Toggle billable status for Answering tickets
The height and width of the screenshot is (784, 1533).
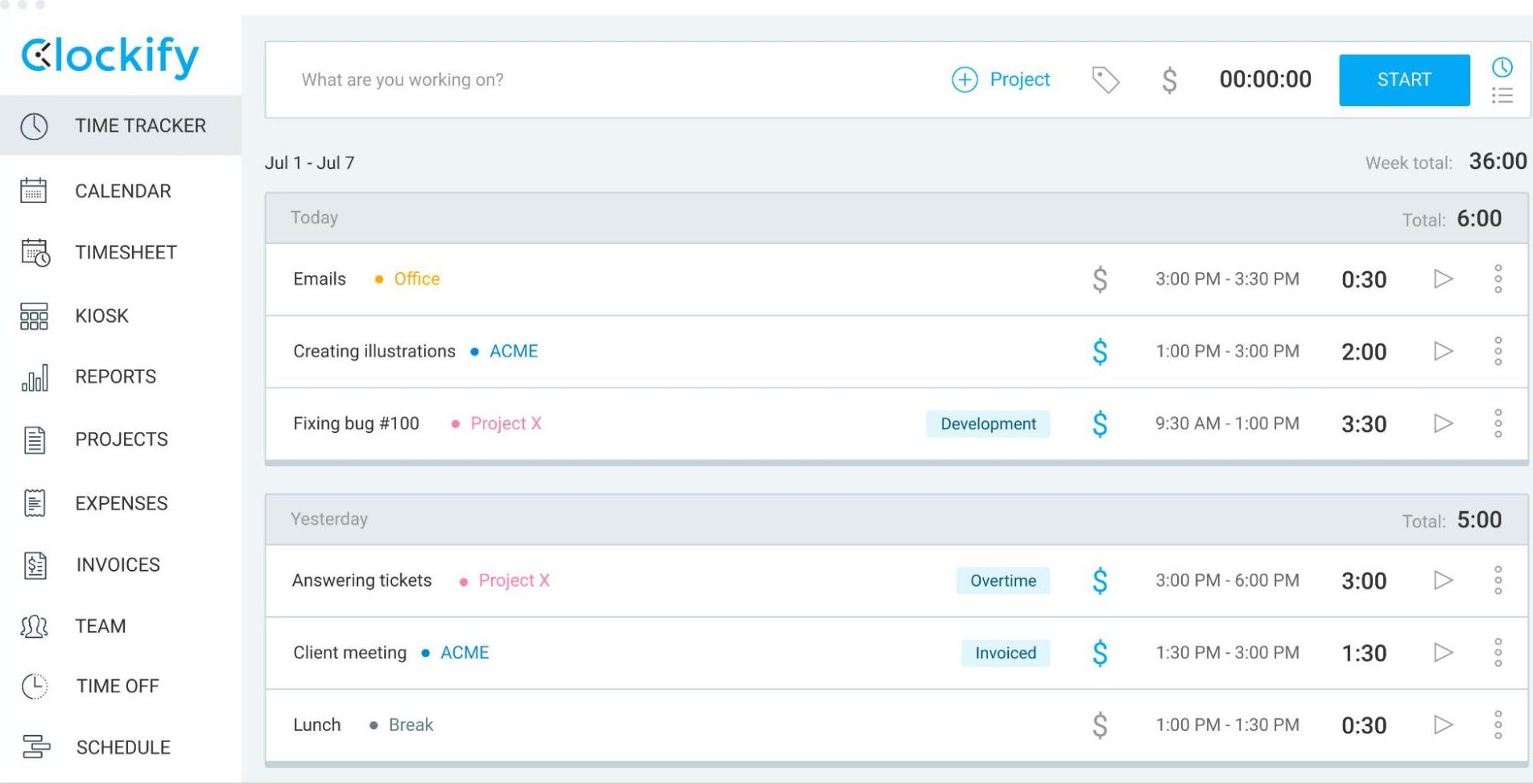1100,581
